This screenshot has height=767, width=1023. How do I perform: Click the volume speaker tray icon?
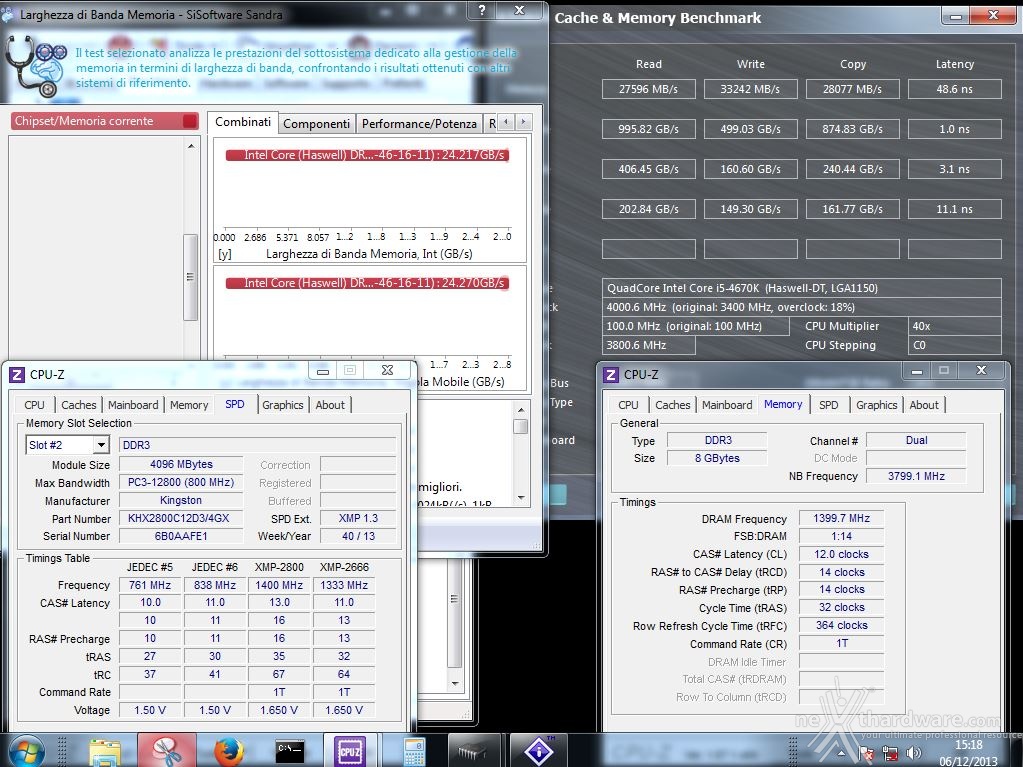pyautogui.click(x=913, y=753)
